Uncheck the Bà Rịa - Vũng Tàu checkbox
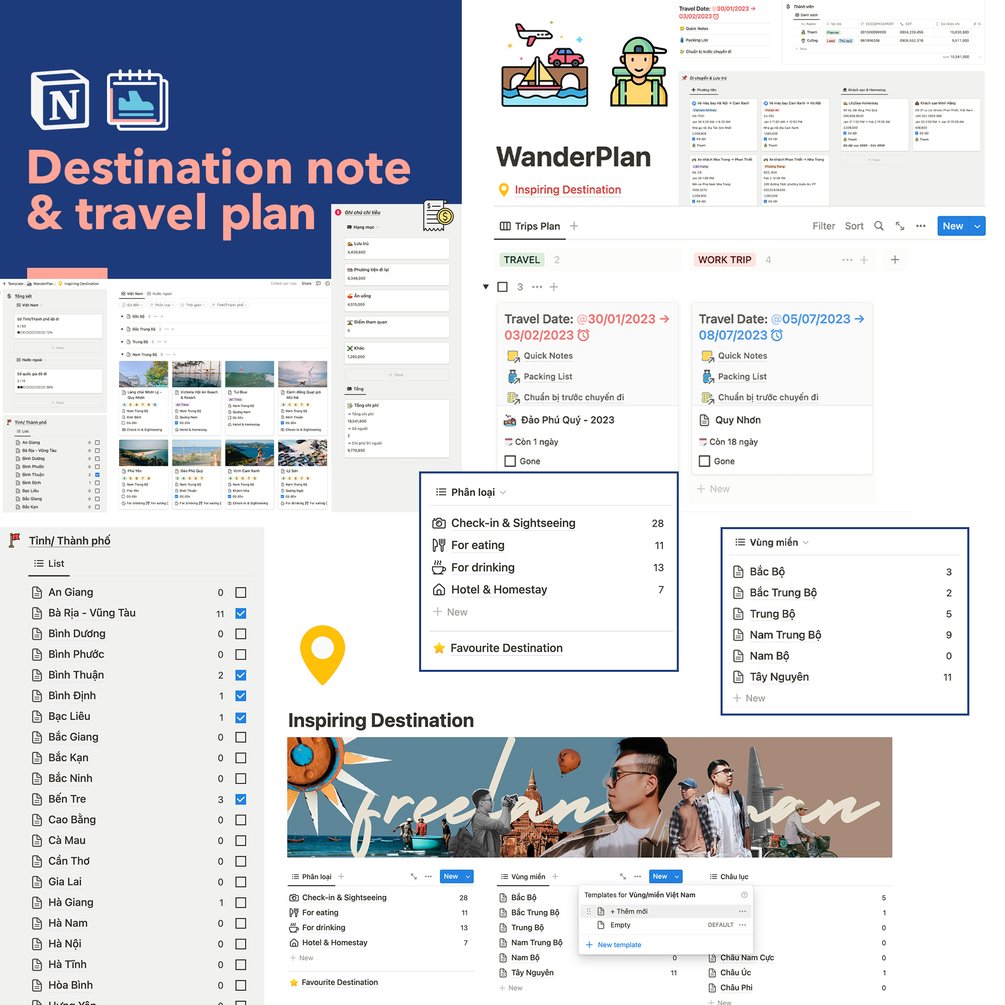This screenshot has width=1005, height=1005. pyautogui.click(x=241, y=613)
